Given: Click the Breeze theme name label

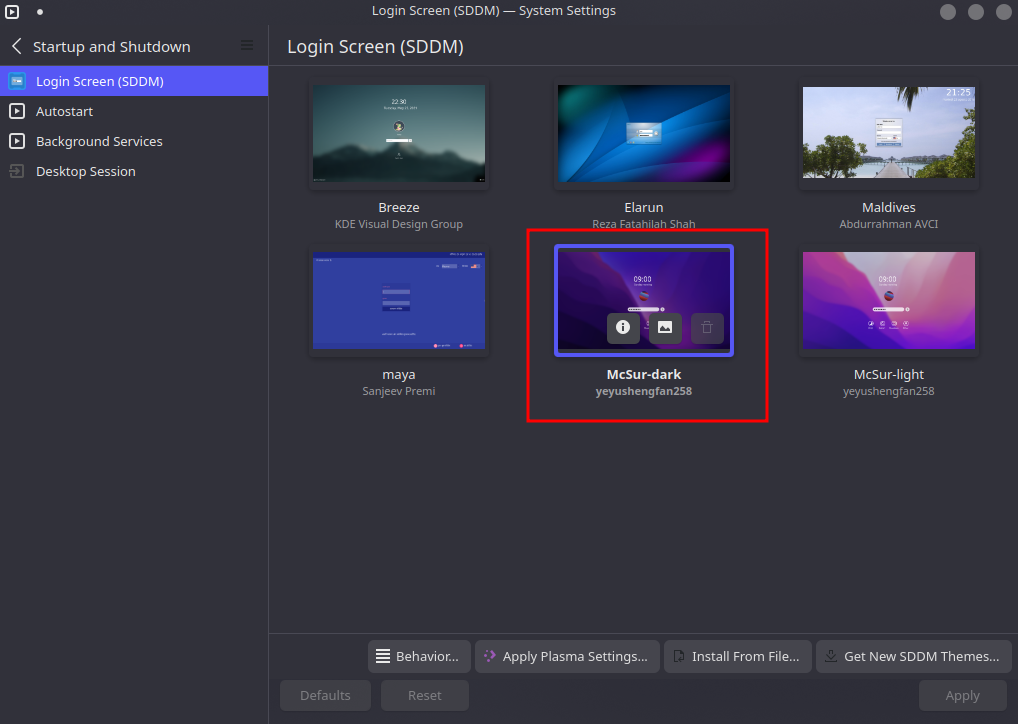Looking at the screenshot, I should coord(399,207).
